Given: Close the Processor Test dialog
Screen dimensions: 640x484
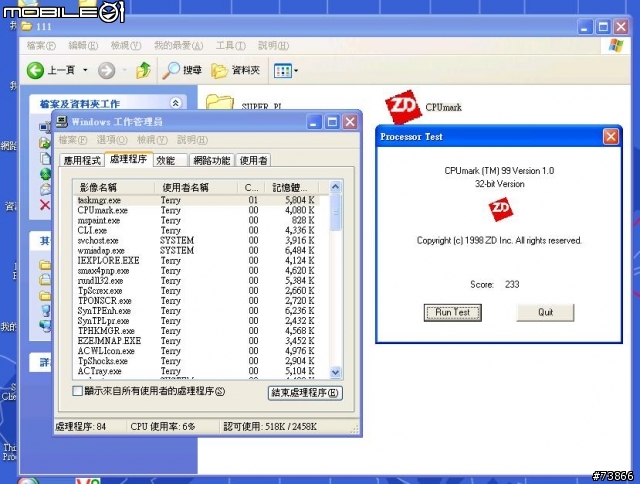Looking at the screenshot, I should click(x=611, y=137).
